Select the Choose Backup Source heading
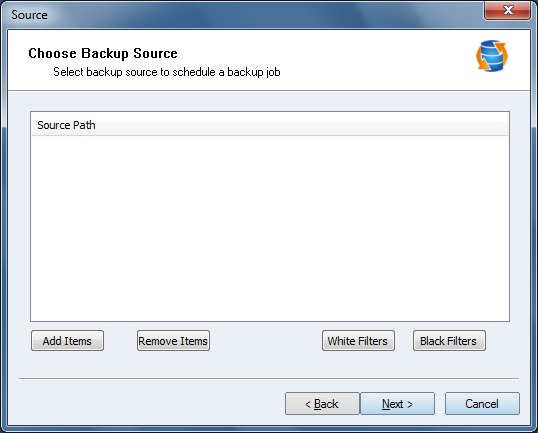The width and height of the screenshot is (538, 433). click(x=103, y=53)
